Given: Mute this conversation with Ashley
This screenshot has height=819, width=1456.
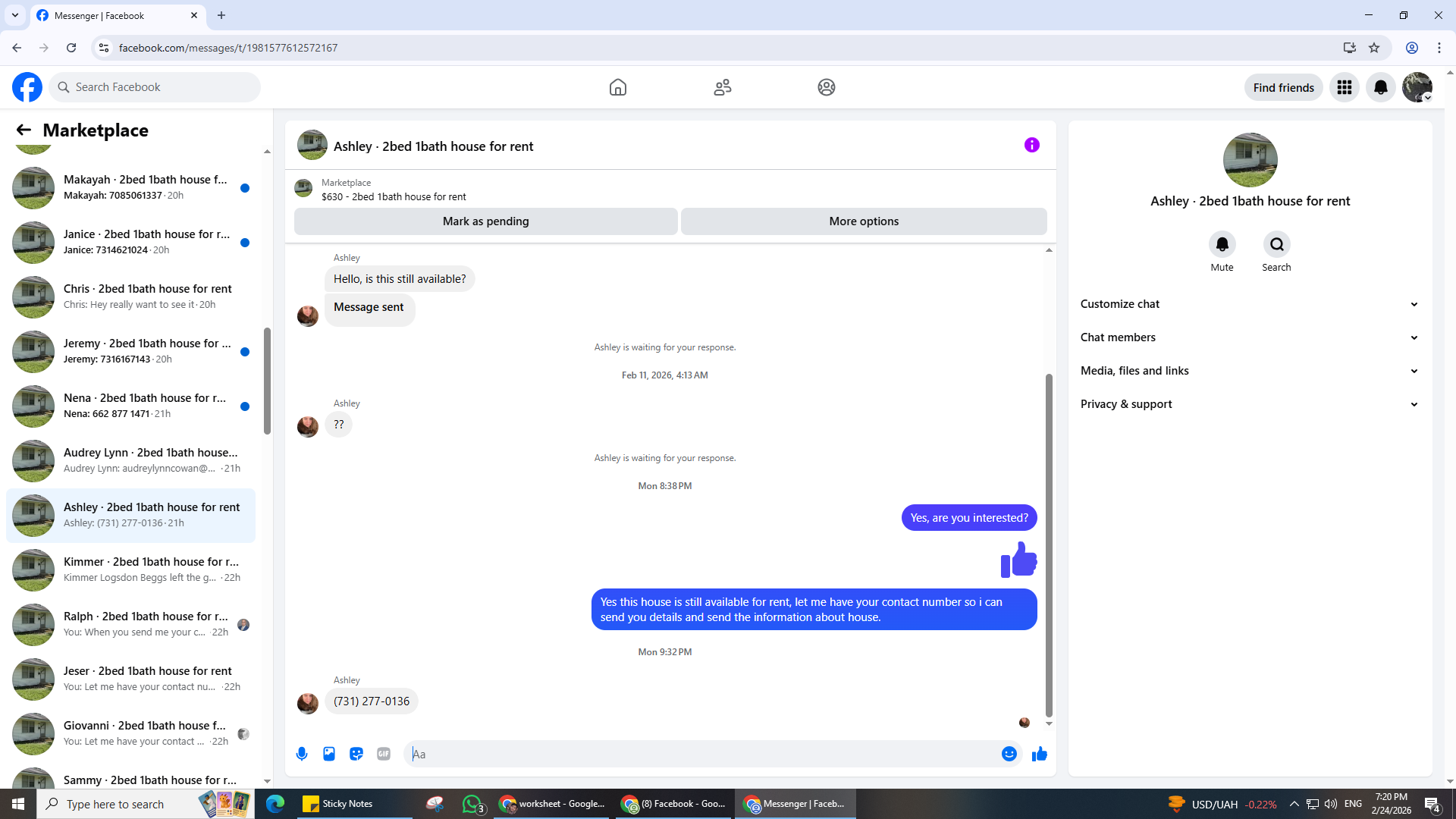Looking at the screenshot, I should 1222,245.
